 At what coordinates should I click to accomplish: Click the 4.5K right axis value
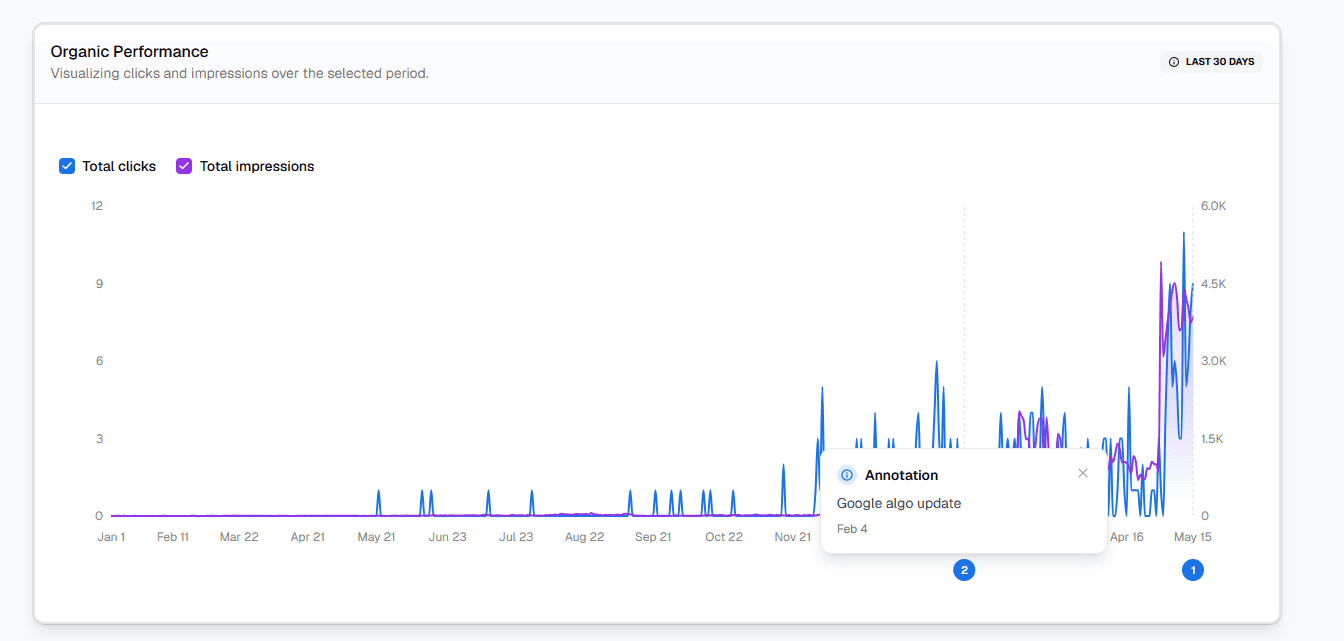[1213, 284]
